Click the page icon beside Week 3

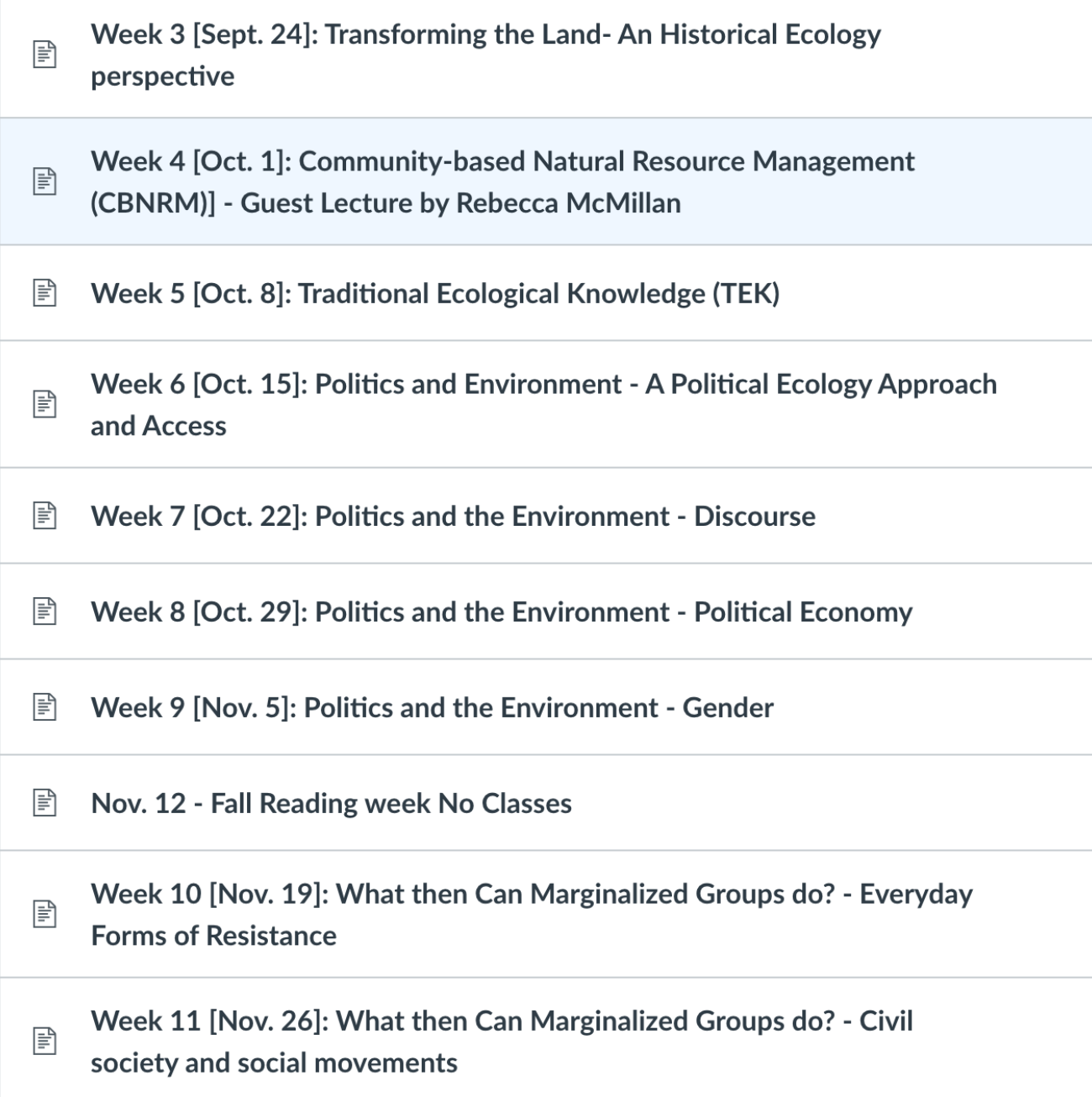(45, 55)
